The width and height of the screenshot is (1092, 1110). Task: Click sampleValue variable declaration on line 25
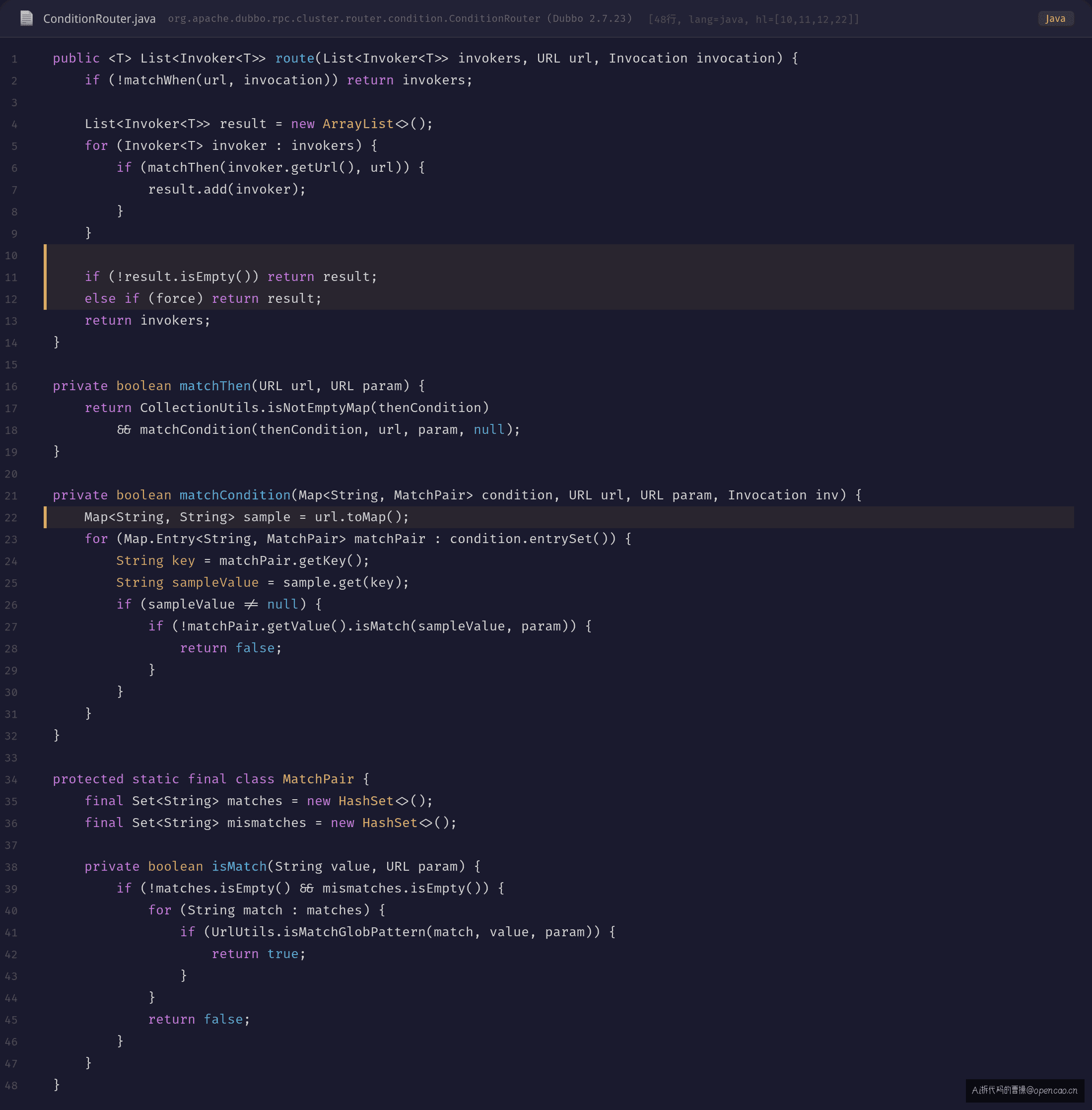(215, 582)
